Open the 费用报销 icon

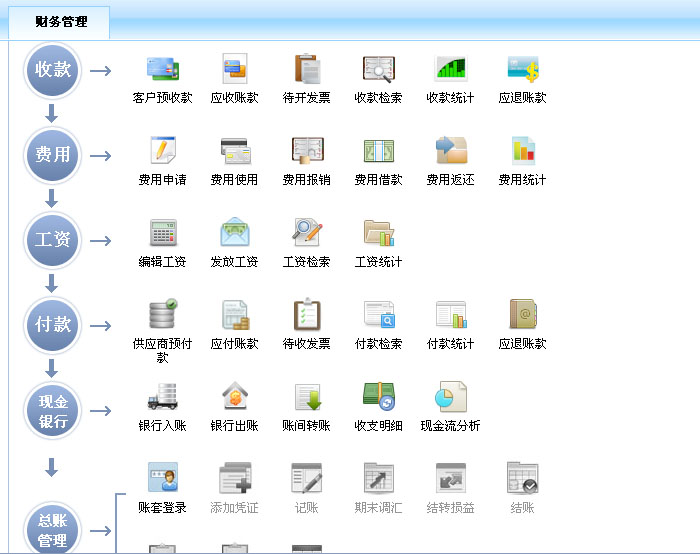tap(306, 152)
